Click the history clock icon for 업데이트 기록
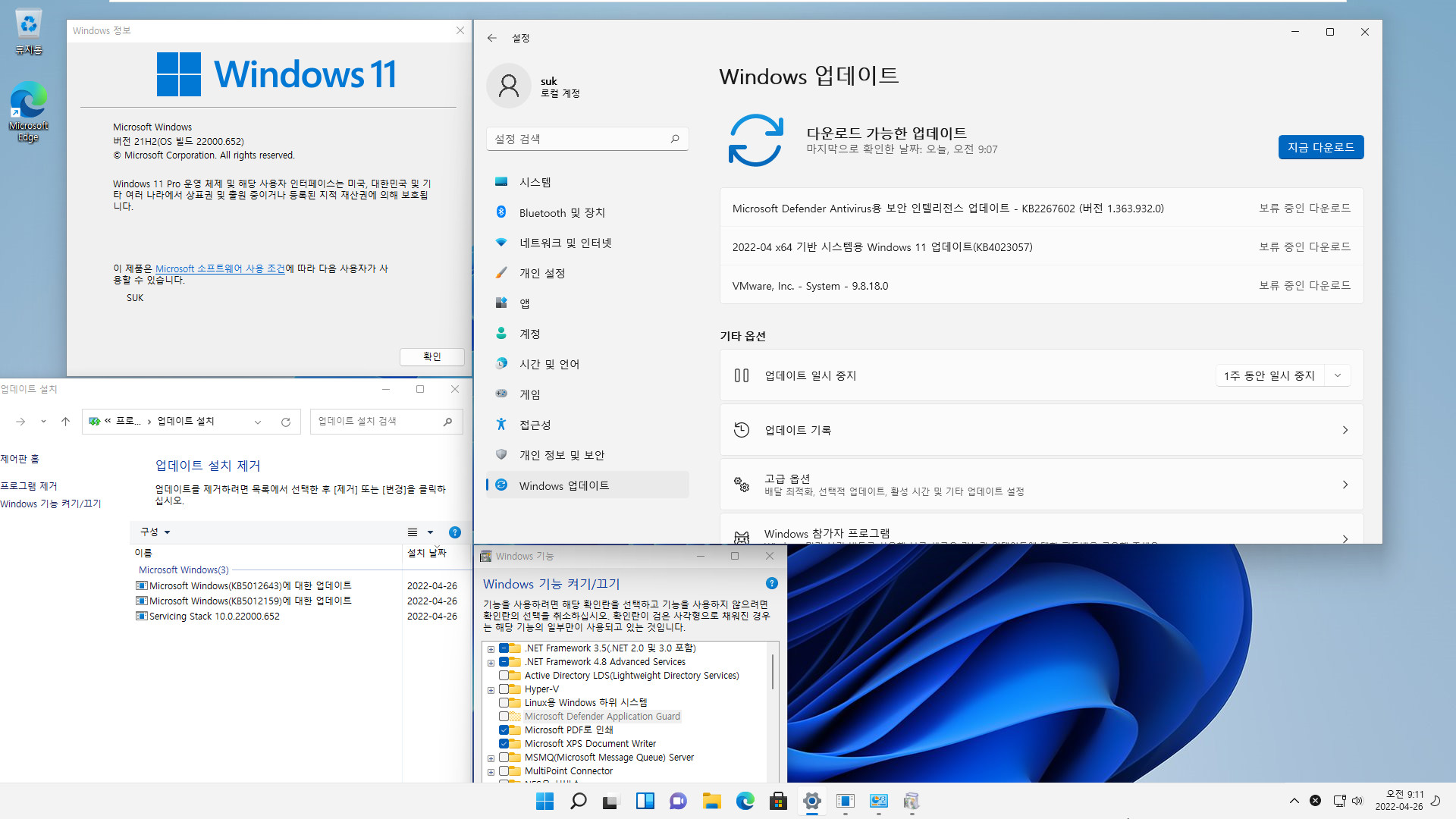Image resolution: width=1456 pixels, height=819 pixels. tap(742, 430)
